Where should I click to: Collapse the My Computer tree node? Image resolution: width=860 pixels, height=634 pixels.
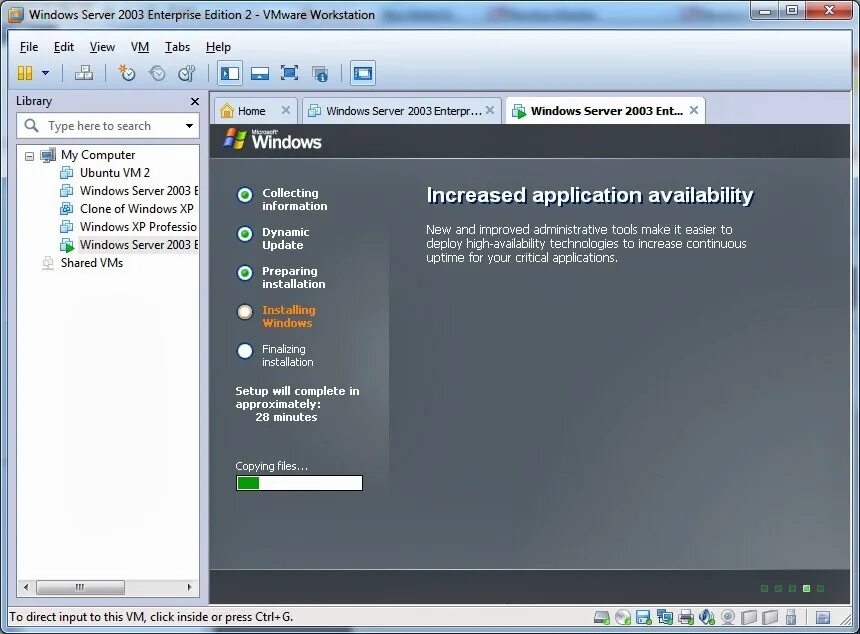pos(30,156)
